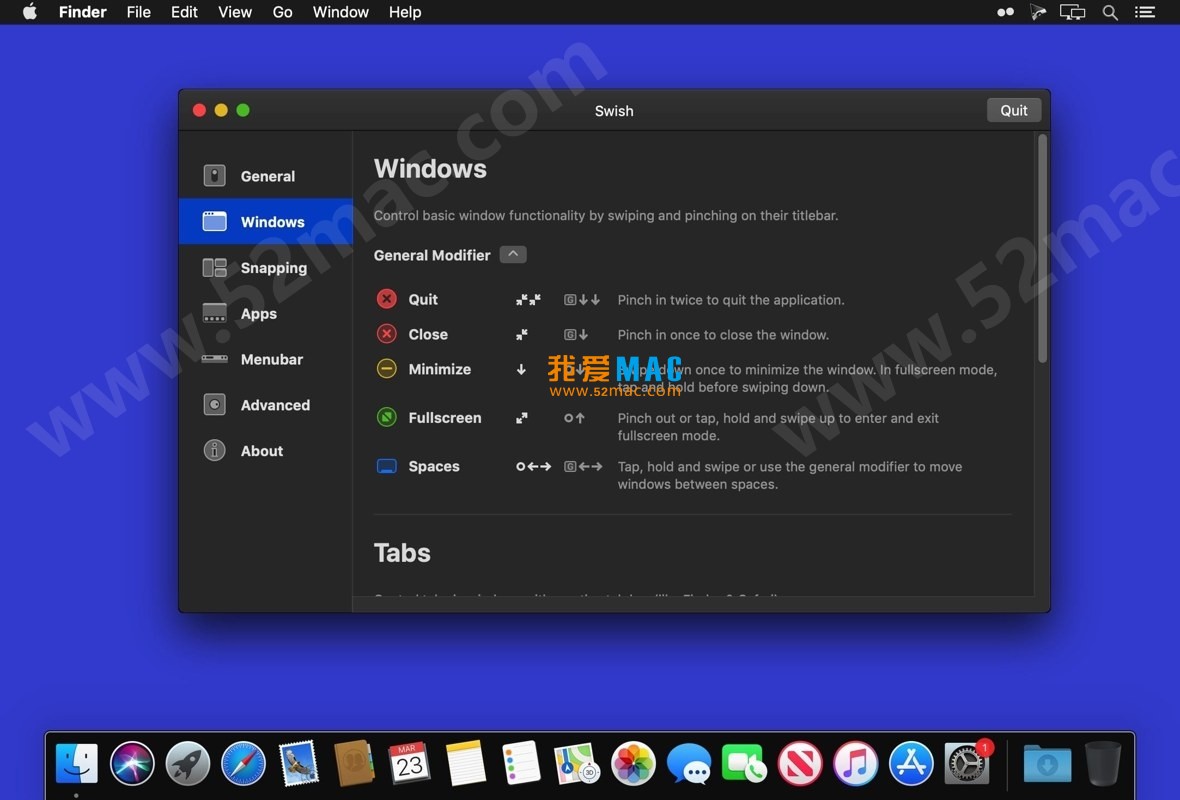Click the "Control basic window functionality" description
The image size is (1180, 800).
click(x=606, y=215)
